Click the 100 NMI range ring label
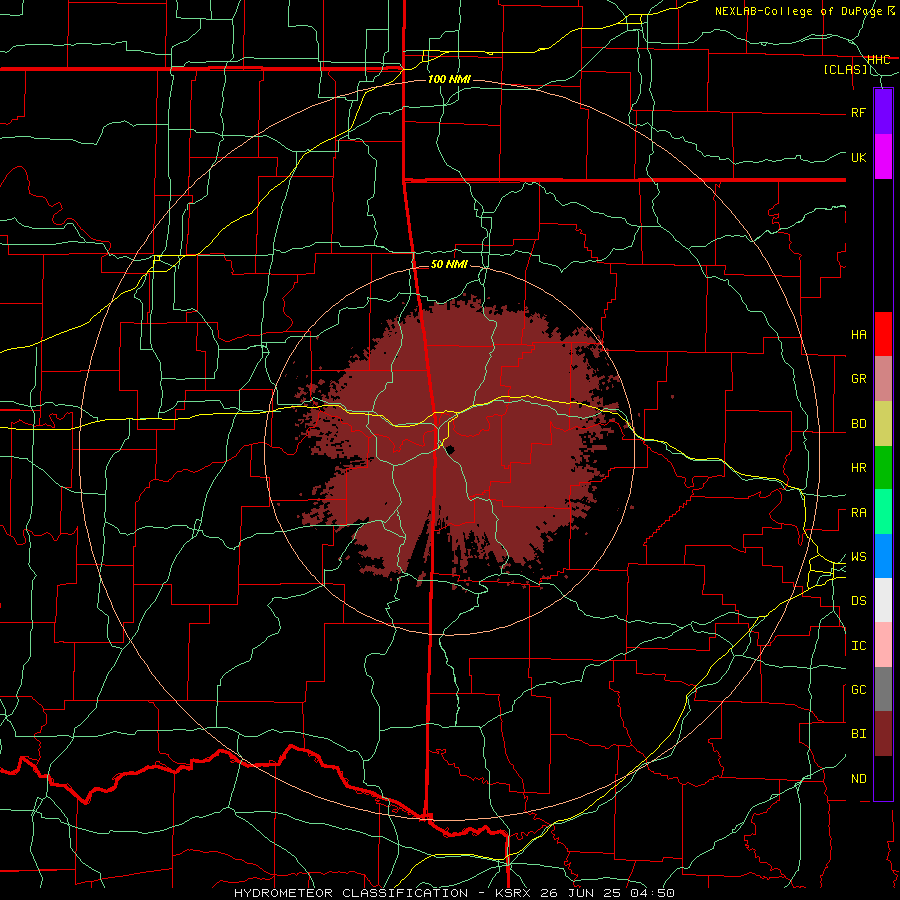 [449, 79]
